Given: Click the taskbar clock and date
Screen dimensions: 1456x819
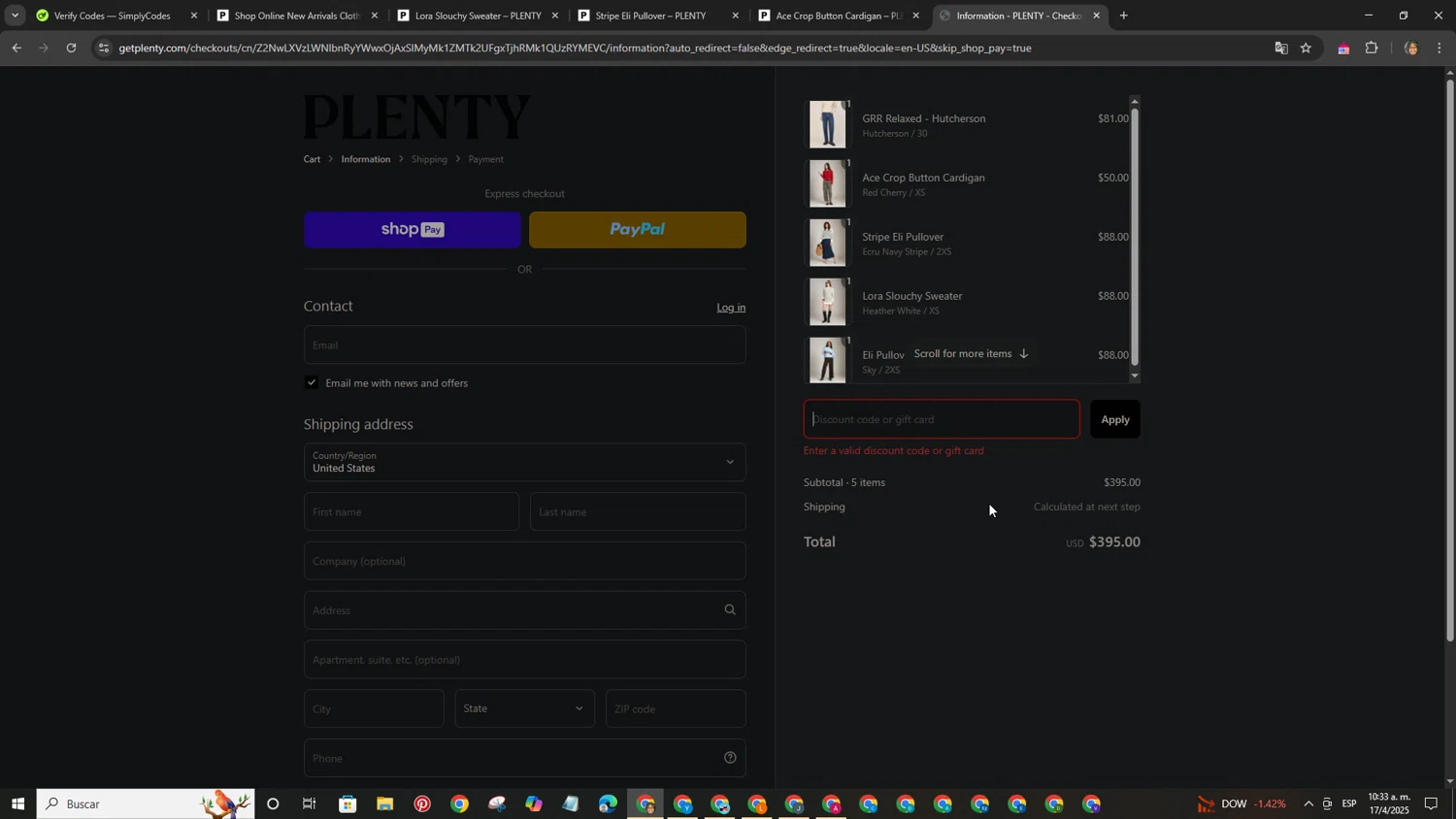Looking at the screenshot, I should (1389, 803).
